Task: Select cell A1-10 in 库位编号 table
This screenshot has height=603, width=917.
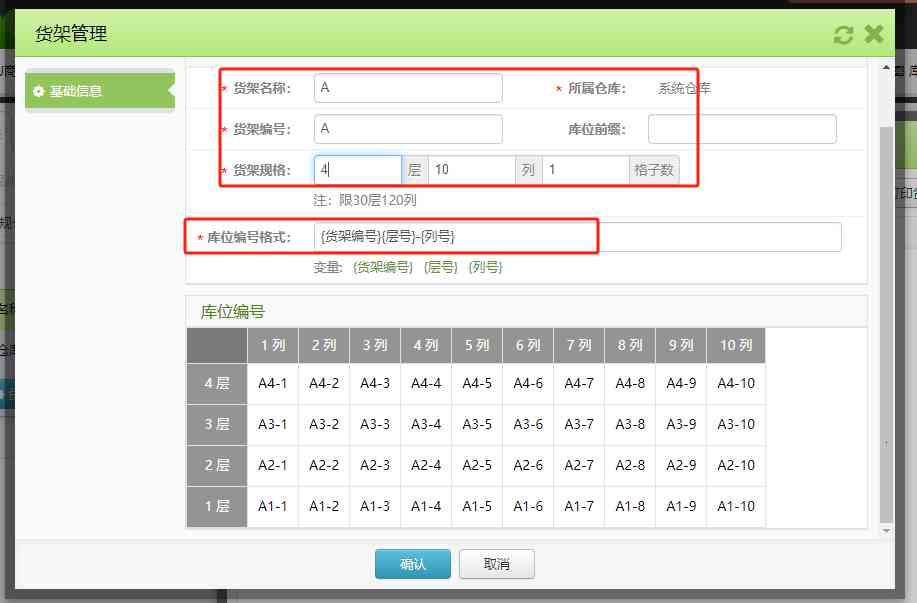Action: point(735,506)
